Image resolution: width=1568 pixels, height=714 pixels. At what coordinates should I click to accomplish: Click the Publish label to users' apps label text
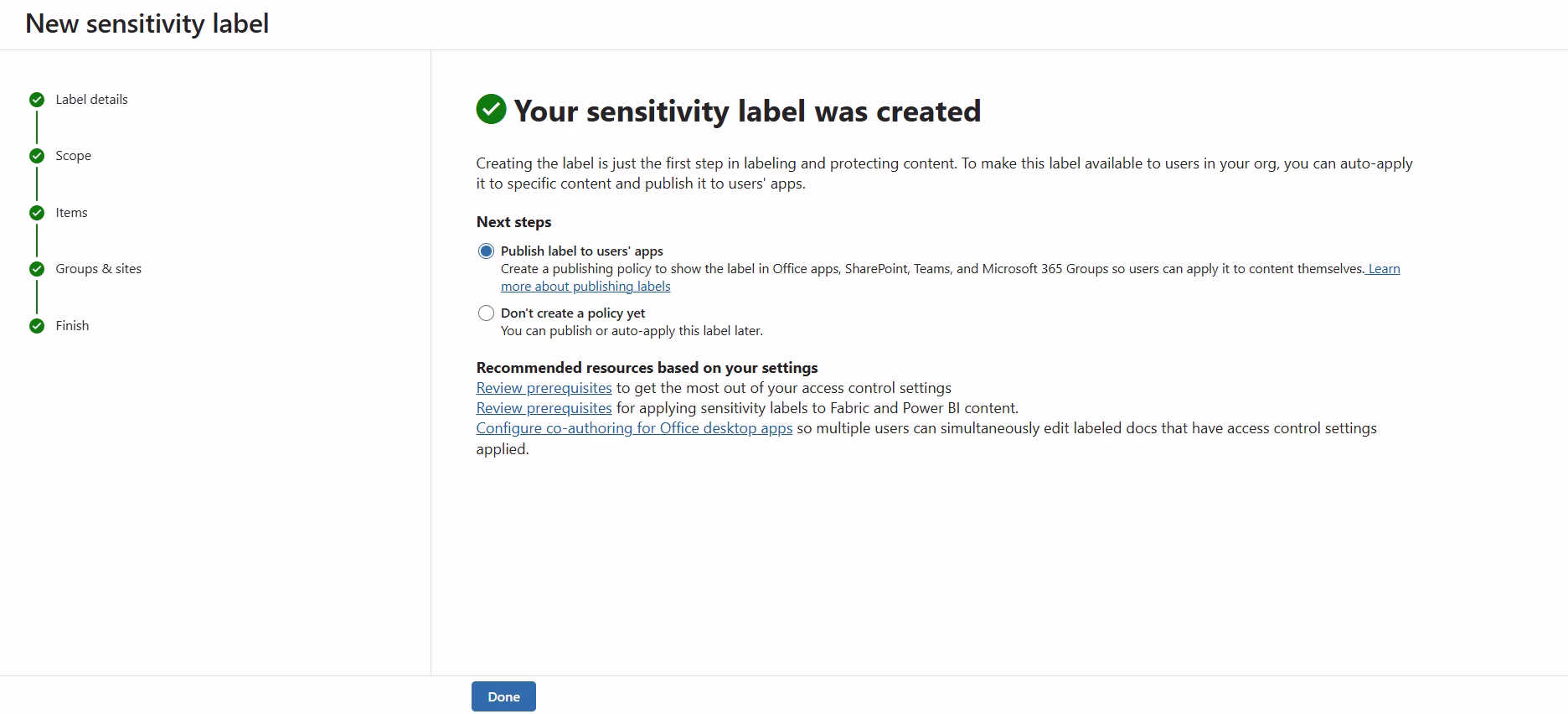click(582, 251)
